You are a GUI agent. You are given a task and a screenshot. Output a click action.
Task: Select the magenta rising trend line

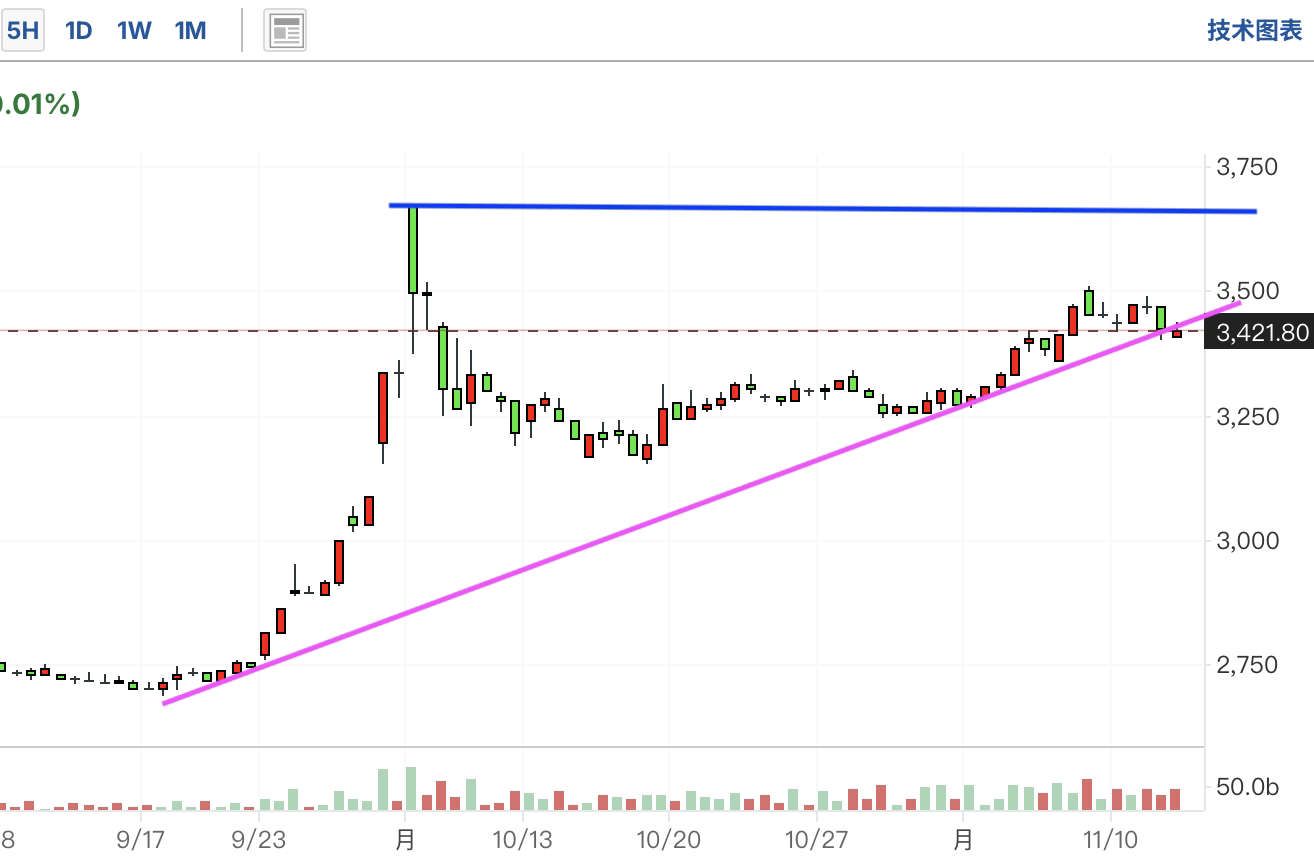click(700, 503)
